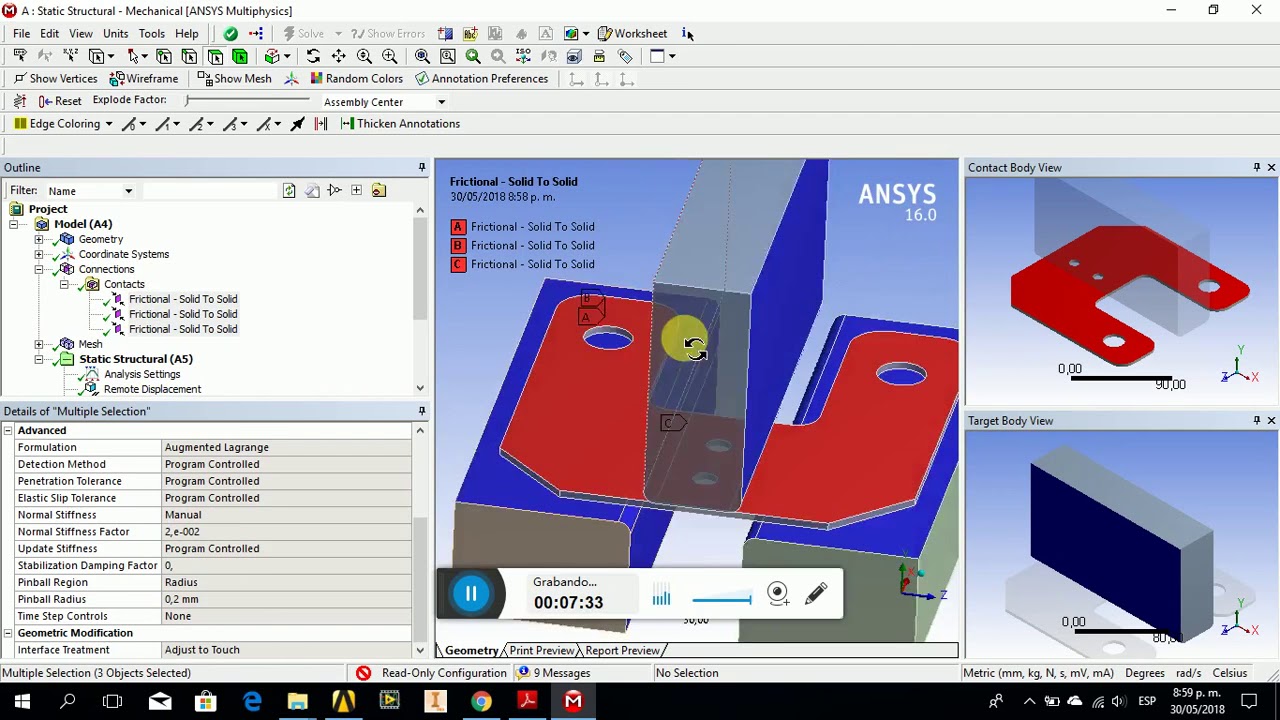Click the Worksheet button
The height and width of the screenshot is (720, 1280).
point(632,33)
